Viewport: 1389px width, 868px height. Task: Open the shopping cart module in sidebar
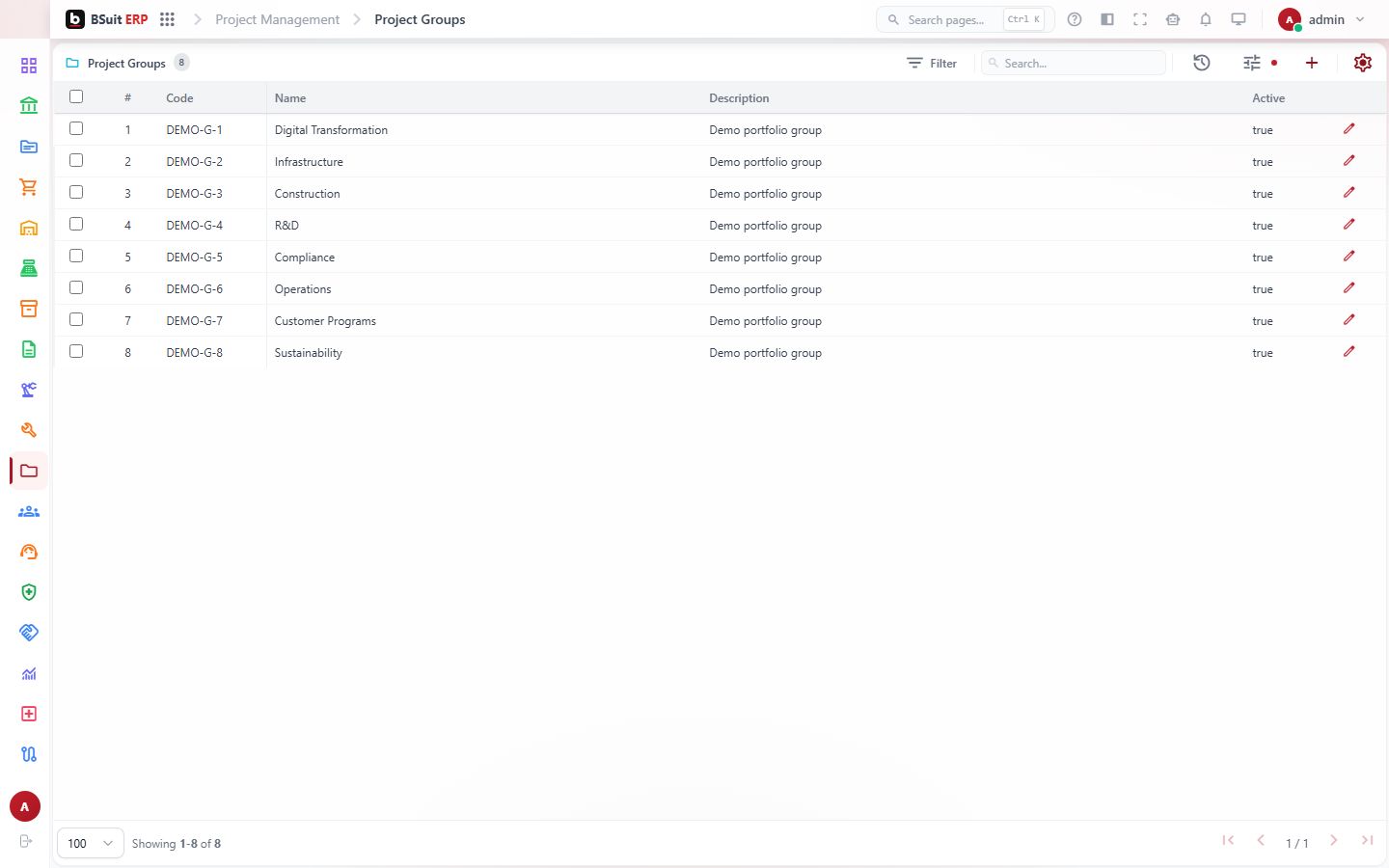click(x=29, y=187)
